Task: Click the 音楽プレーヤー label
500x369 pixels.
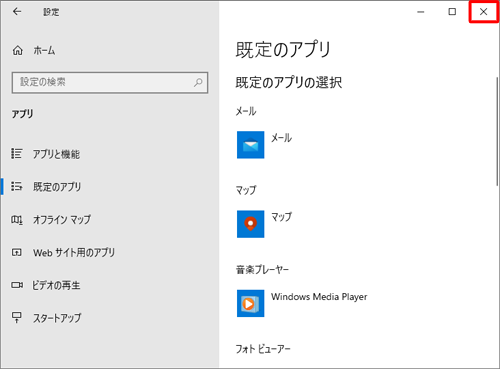Action: click(262, 269)
